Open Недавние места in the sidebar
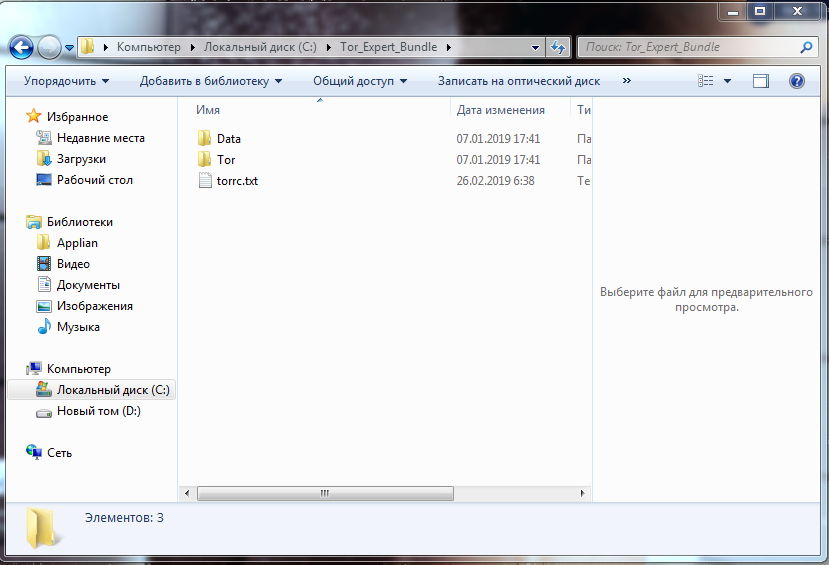Viewport: 829px width, 565px height. coord(101,138)
